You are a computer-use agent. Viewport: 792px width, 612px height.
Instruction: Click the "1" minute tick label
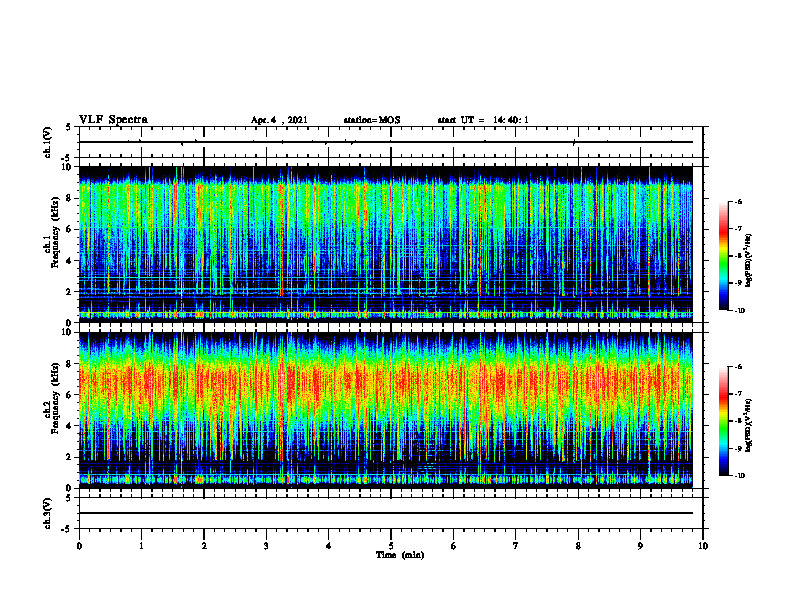click(x=141, y=546)
